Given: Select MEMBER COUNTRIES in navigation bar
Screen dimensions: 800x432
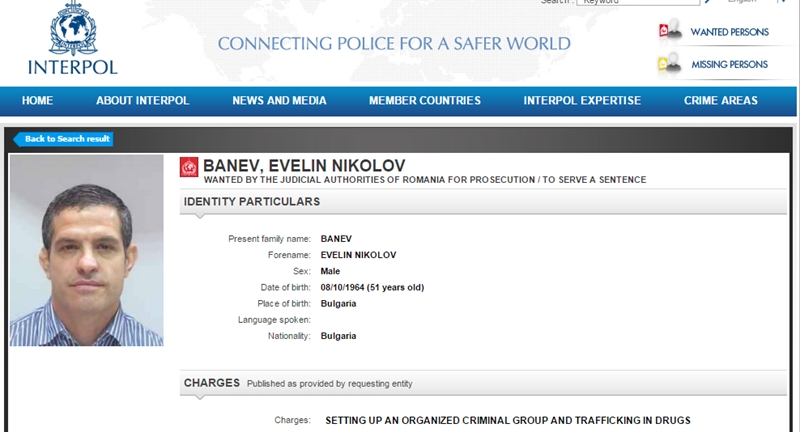Looking at the screenshot, I should pyautogui.click(x=424, y=100).
